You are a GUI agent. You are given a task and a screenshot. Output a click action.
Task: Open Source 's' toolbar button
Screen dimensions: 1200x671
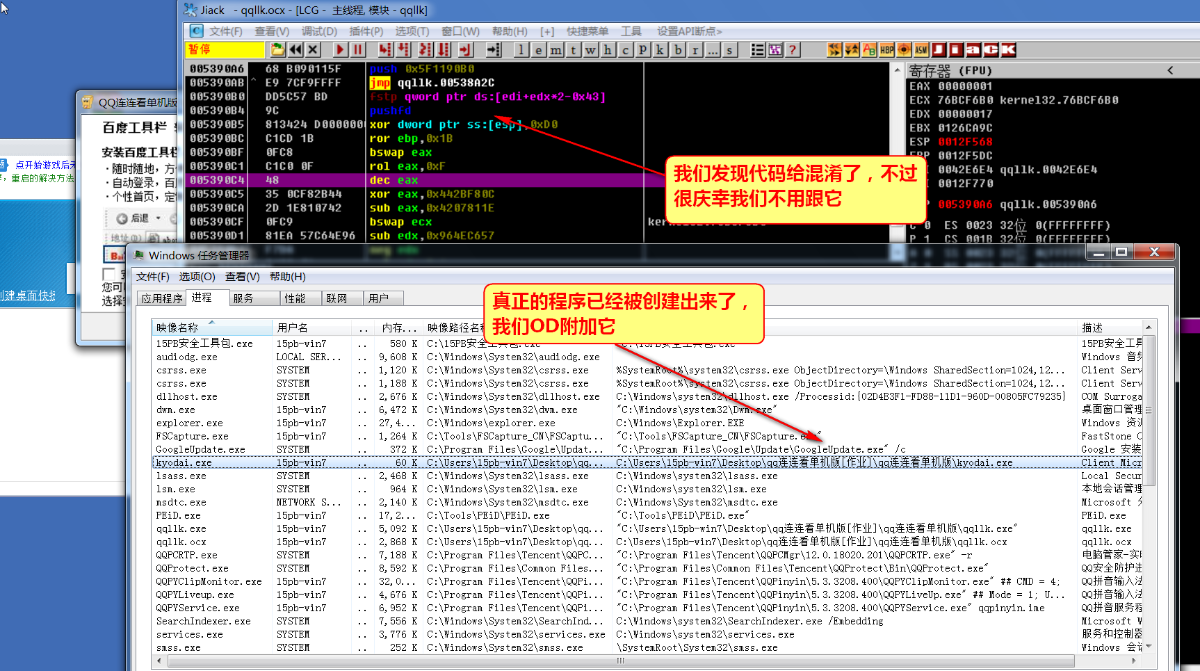coord(730,49)
